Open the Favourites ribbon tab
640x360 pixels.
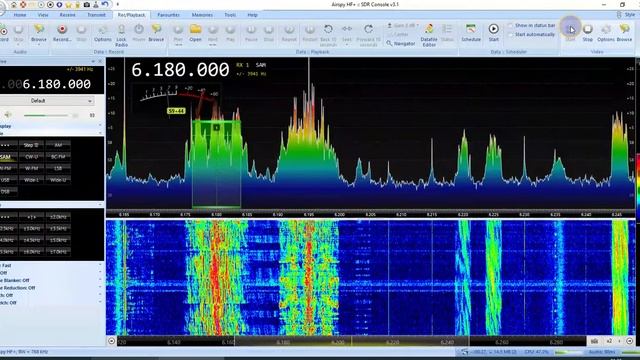[168, 15]
